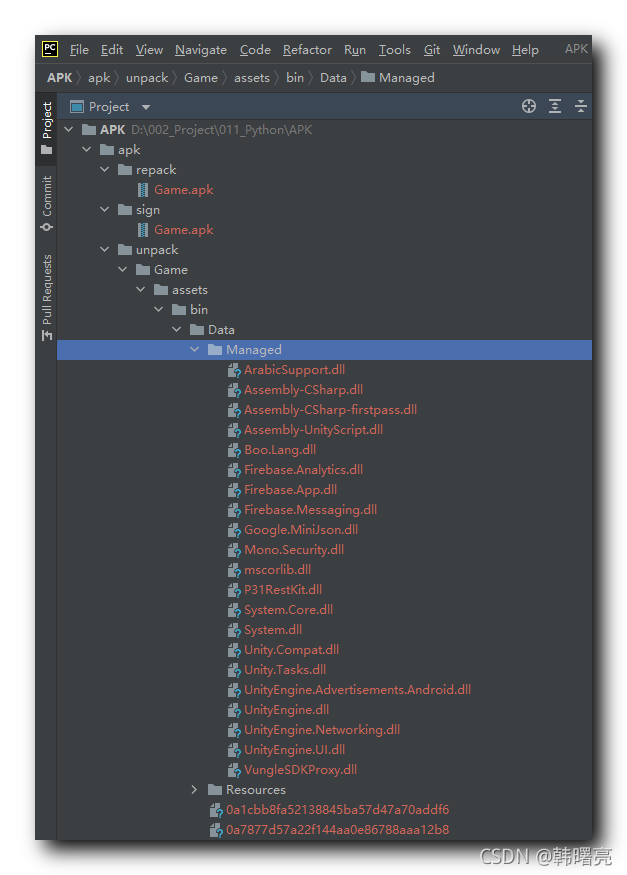The width and height of the screenshot is (627, 875).
Task: Click APK in the breadcrumb bar
Action: (x=60, y=78)
